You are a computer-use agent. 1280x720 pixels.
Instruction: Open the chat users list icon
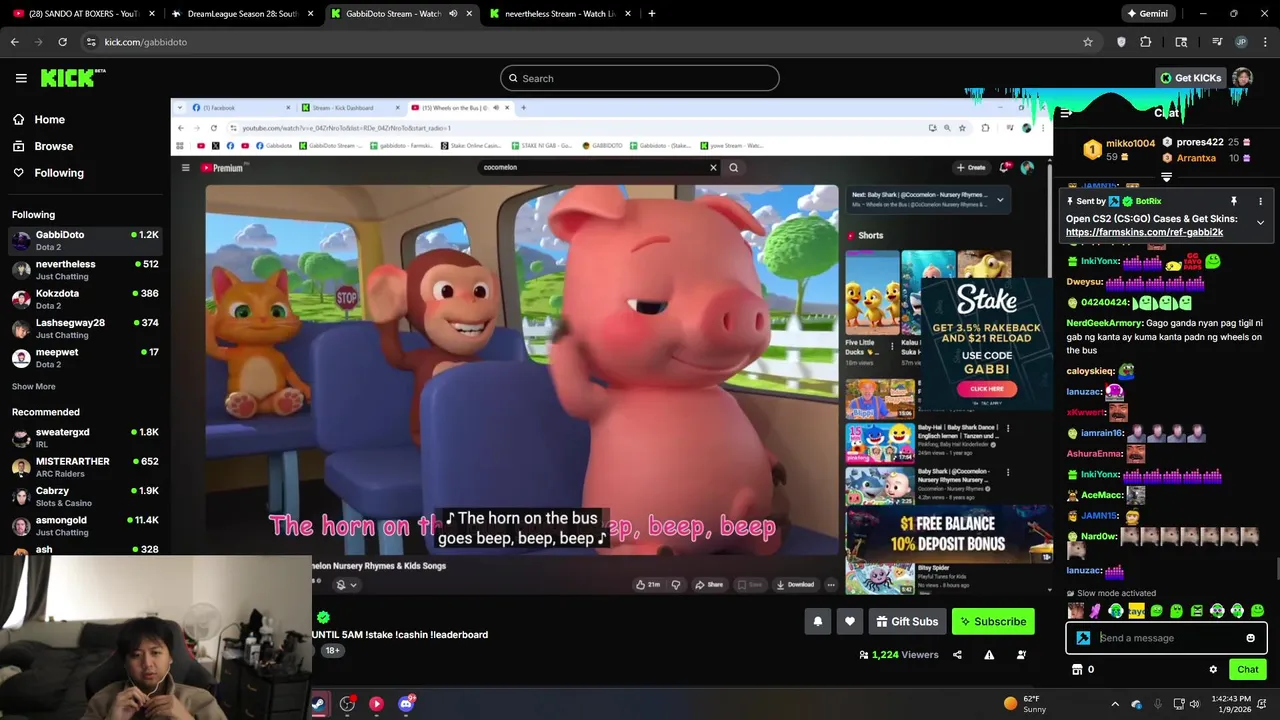1021,655
